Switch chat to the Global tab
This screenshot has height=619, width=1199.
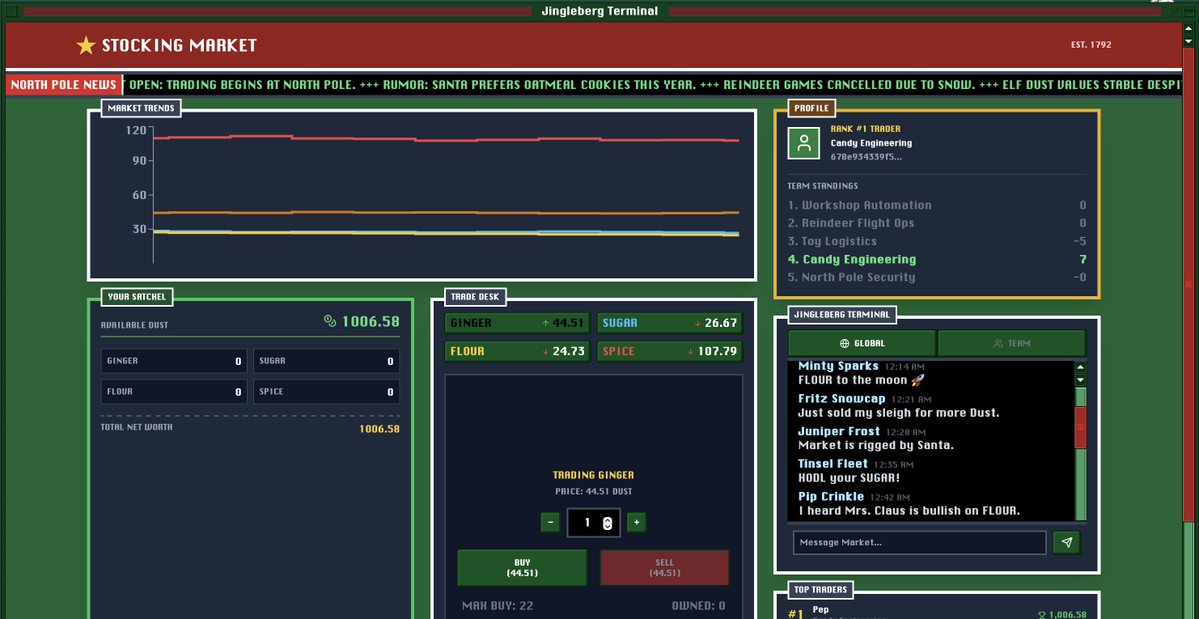pos(862,343)
